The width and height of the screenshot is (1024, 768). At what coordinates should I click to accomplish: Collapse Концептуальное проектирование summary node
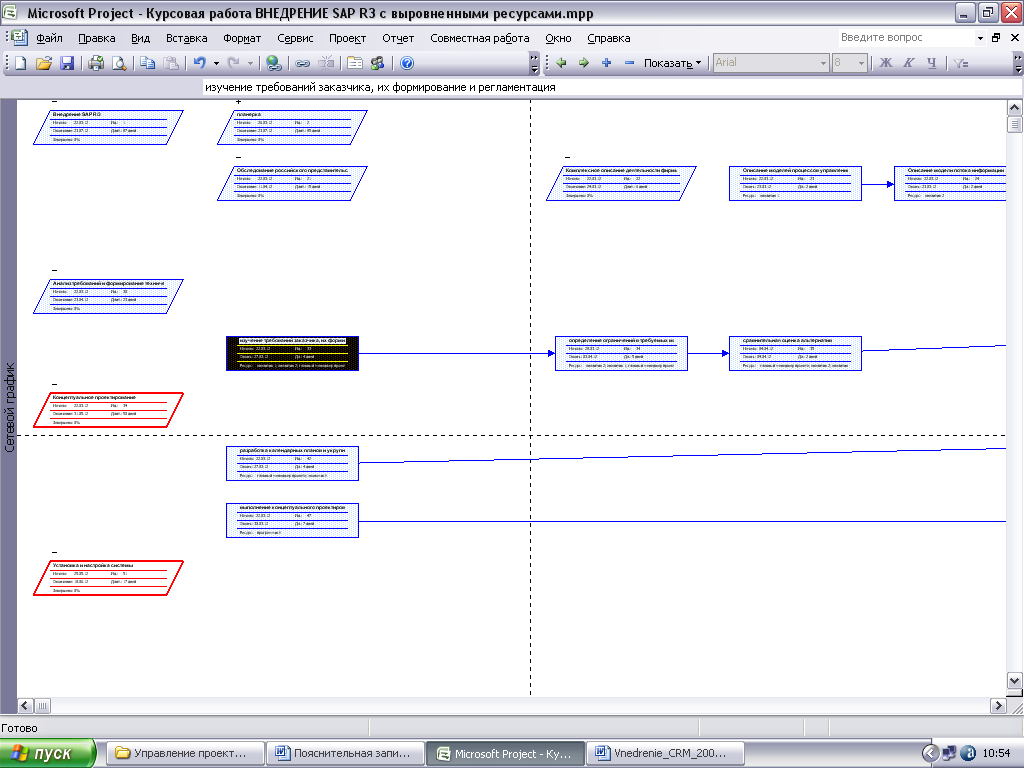(55, 384)
